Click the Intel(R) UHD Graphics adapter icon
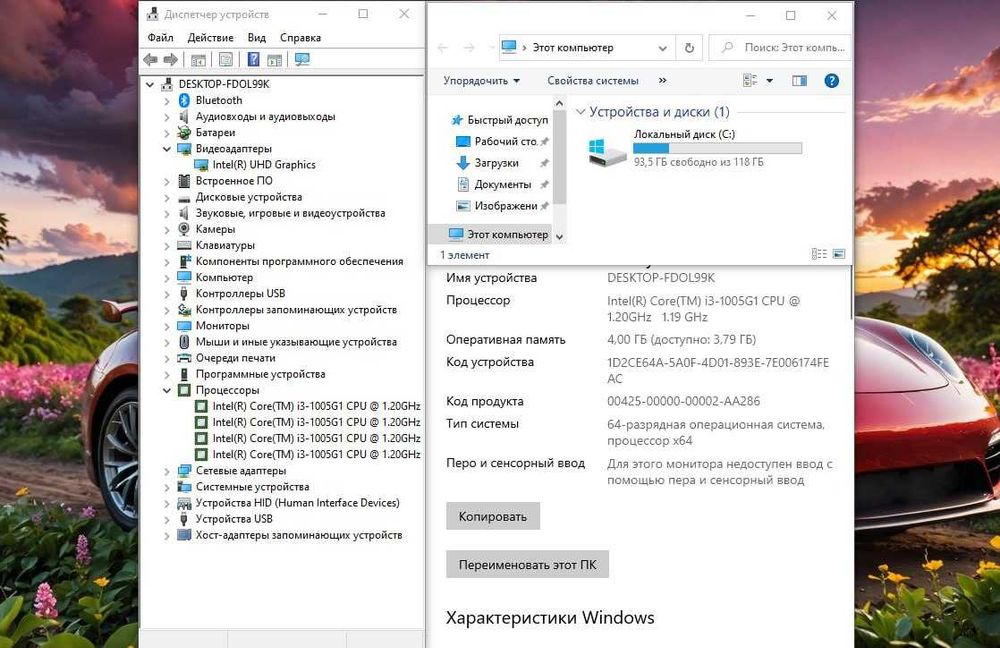This screenshot has width=1000, height=648. point(201,165)
